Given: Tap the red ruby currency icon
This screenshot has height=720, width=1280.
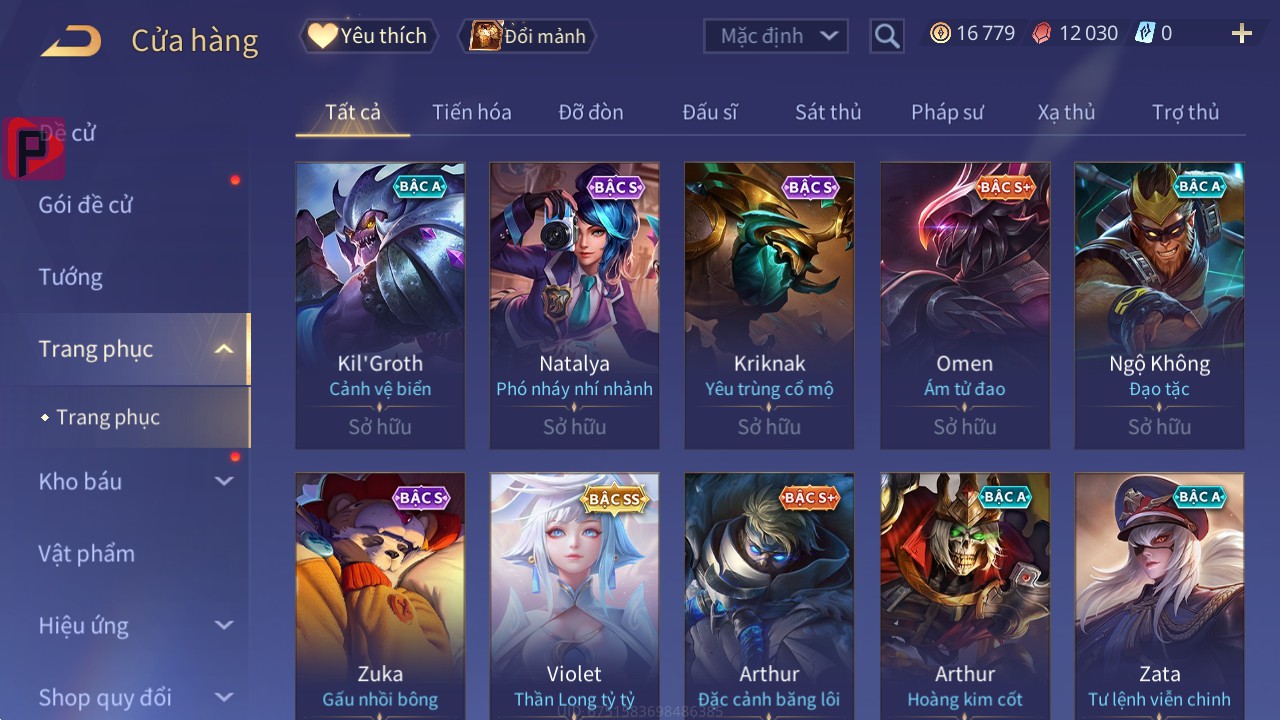Looking at the screenshot, I should [1042, 34].
